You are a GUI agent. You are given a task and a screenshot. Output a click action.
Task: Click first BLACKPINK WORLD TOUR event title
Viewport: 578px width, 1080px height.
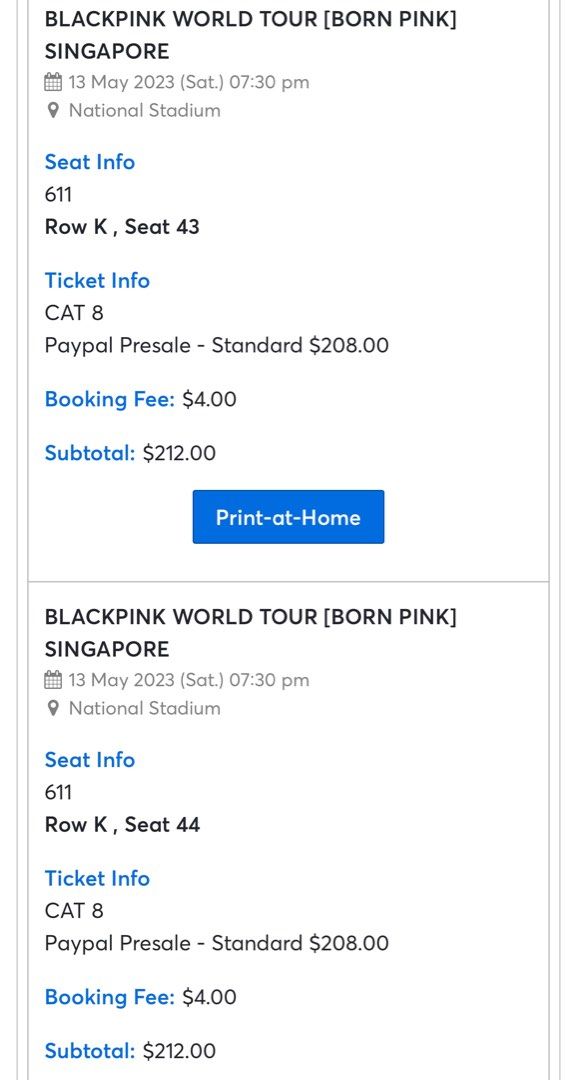click(251, 35)
